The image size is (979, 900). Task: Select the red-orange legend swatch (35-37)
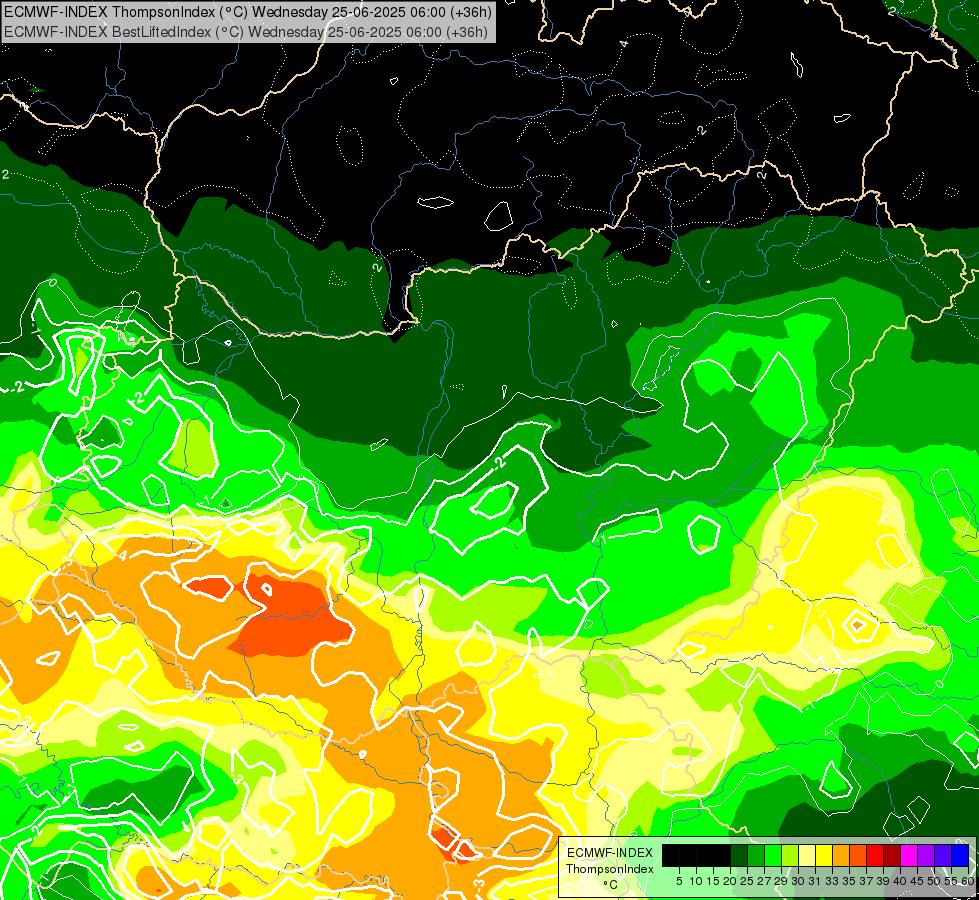[858, 855]
